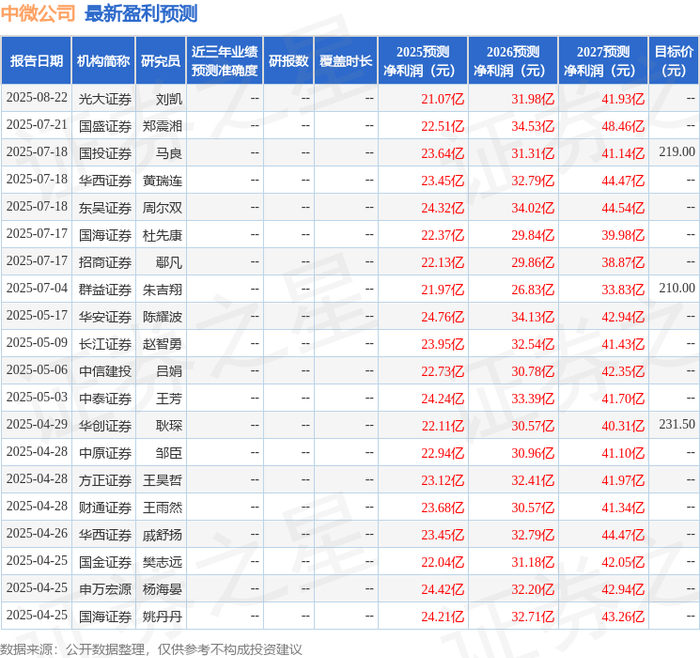The height and width of the screenshot is (658, 700).
Task: Click institution 东吴证券
Action: (x=105, y=208)
